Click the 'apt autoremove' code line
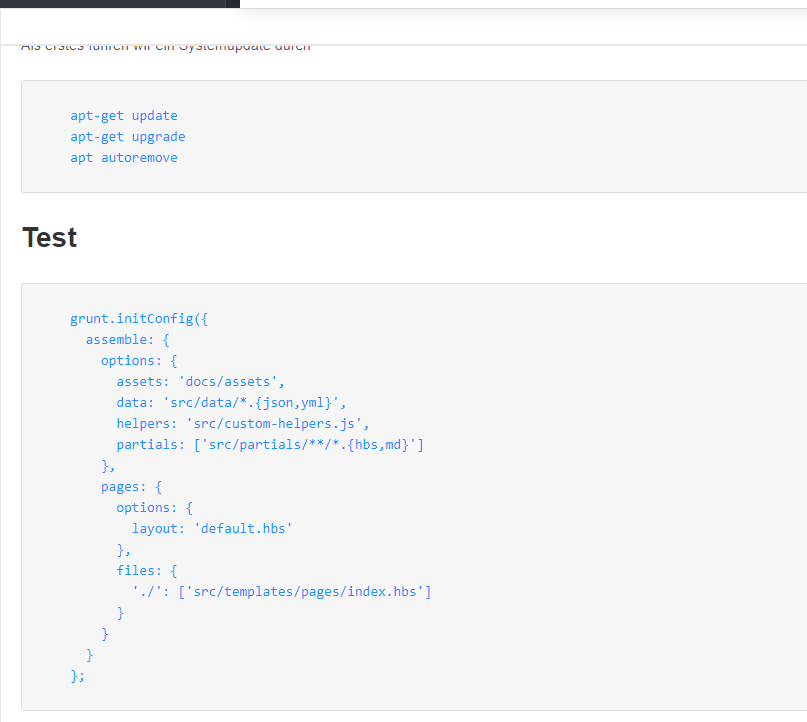 124,158
